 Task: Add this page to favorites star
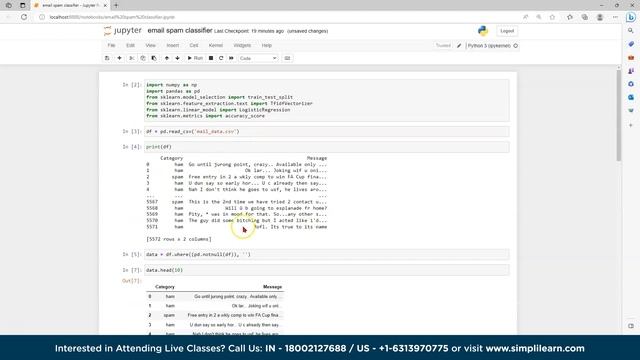pos(552,17)
